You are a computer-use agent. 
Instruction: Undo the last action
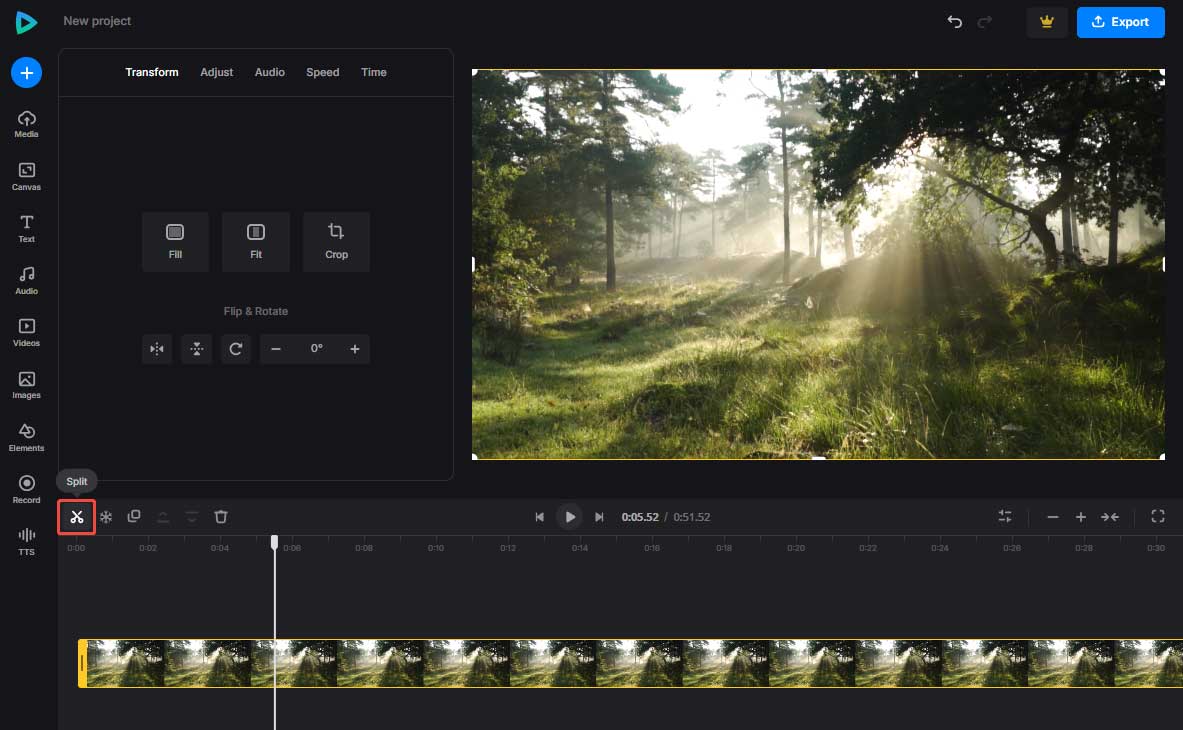point(954,22)
